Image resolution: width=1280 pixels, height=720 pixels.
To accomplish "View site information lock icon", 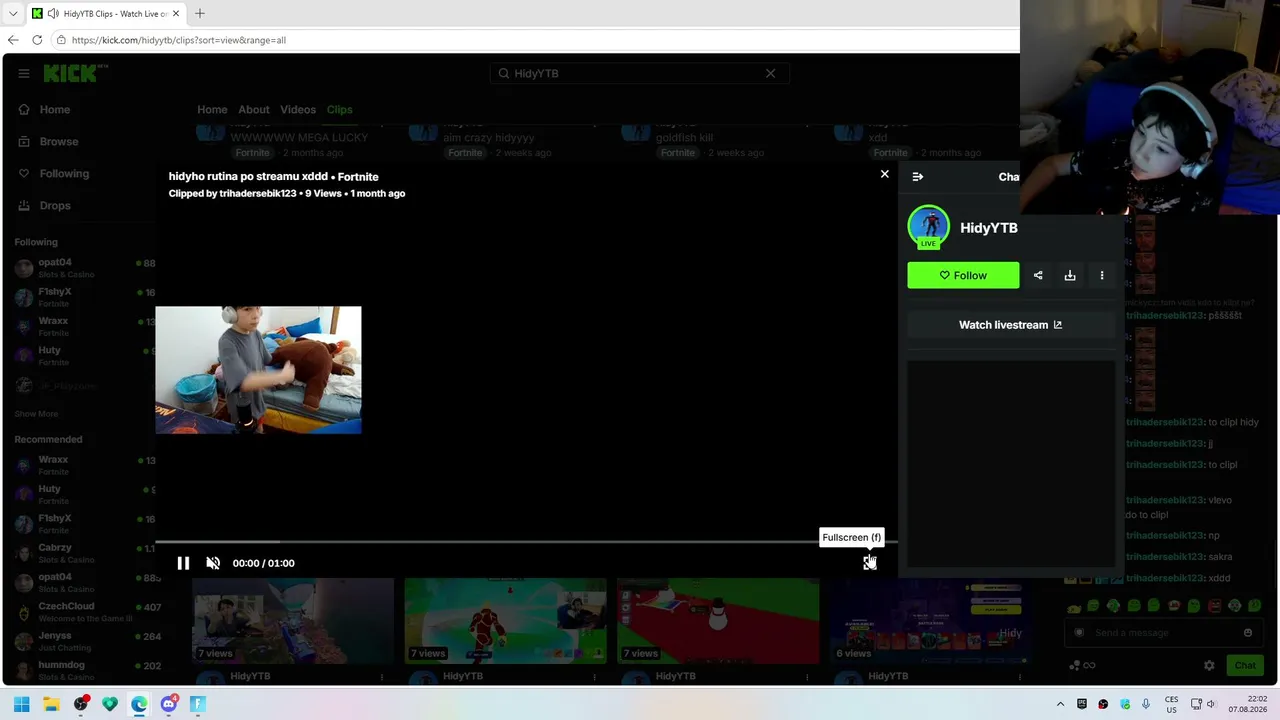I will point(61,40).
